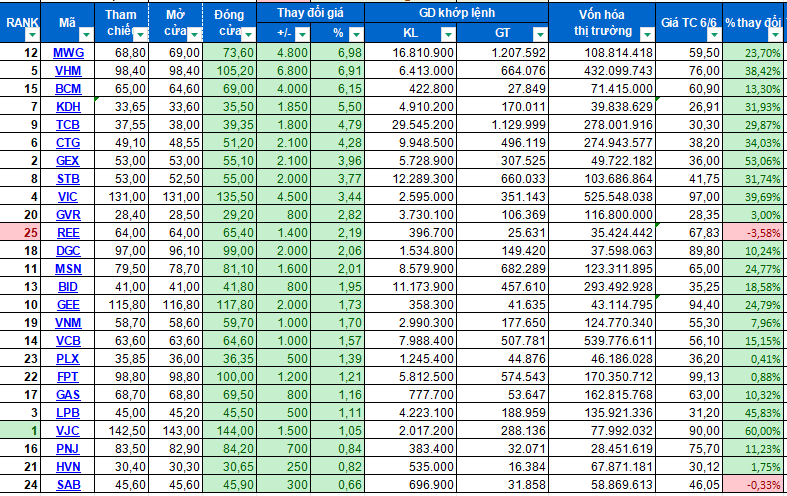Screen dimensions: 787x496
Task: Open the VHM stock link
Action: [x=68, y=71]
